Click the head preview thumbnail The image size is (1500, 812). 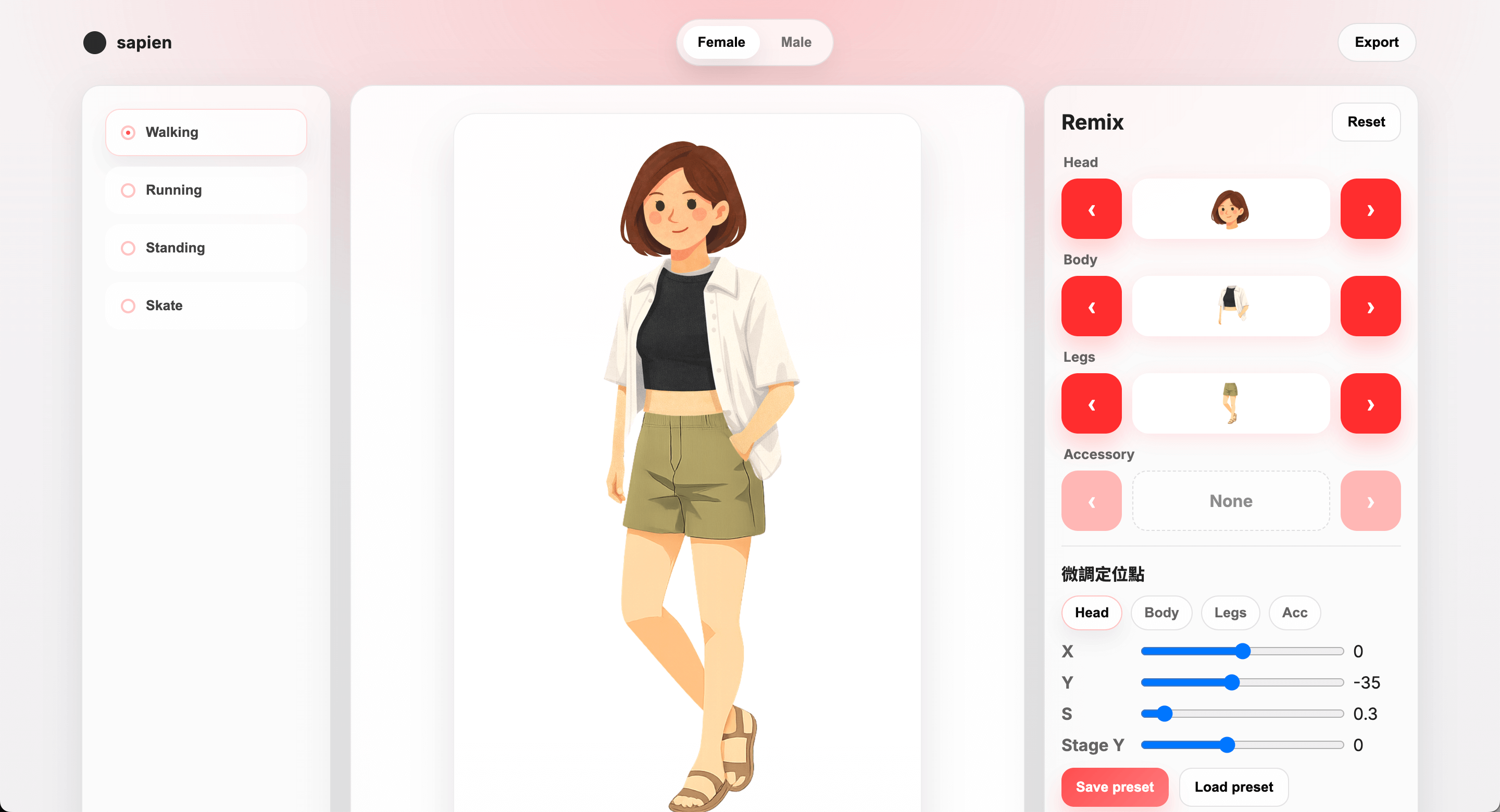point(1230,209)
